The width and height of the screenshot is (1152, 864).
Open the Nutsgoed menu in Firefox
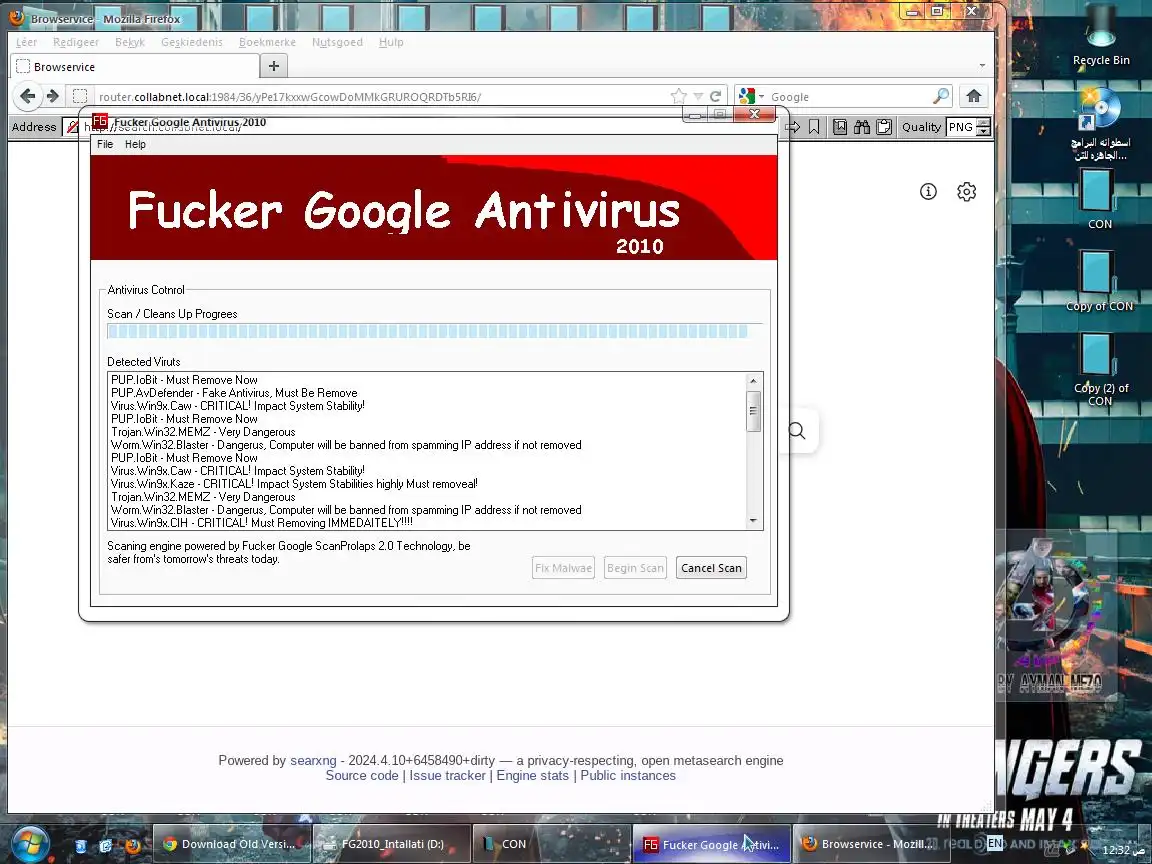click(x=337, y=42)
